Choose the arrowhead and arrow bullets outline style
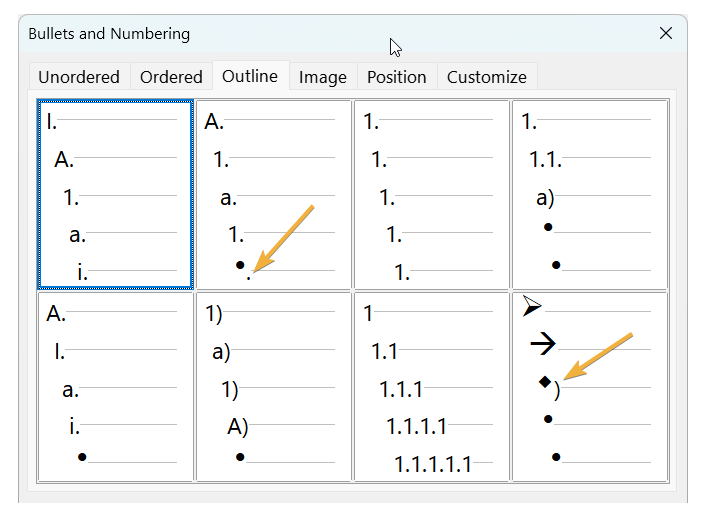The width and height of the screenshot is (711, 521). pyautogui.click(x=590, y=387)
